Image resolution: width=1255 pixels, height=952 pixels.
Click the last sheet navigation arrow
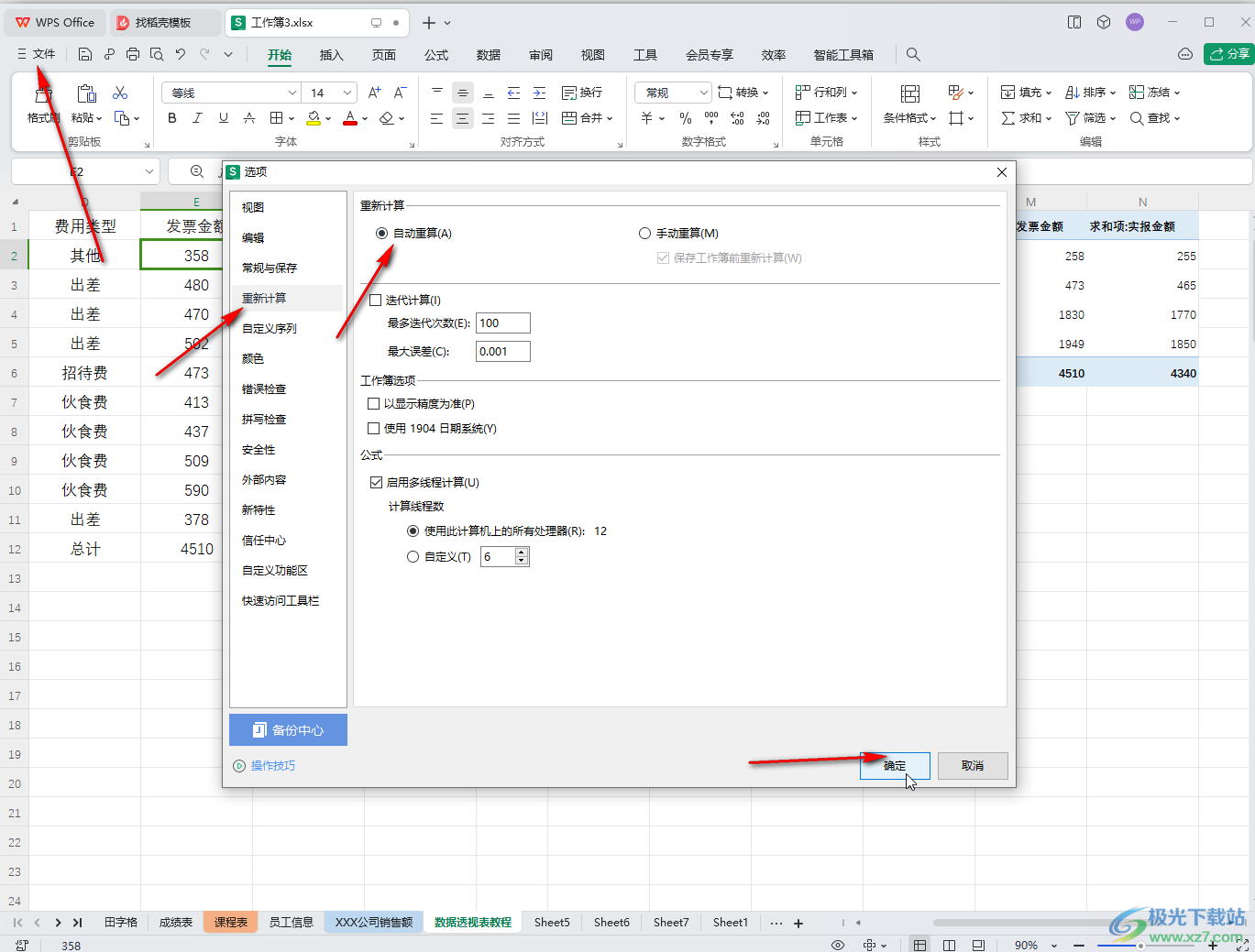point(78,923)
